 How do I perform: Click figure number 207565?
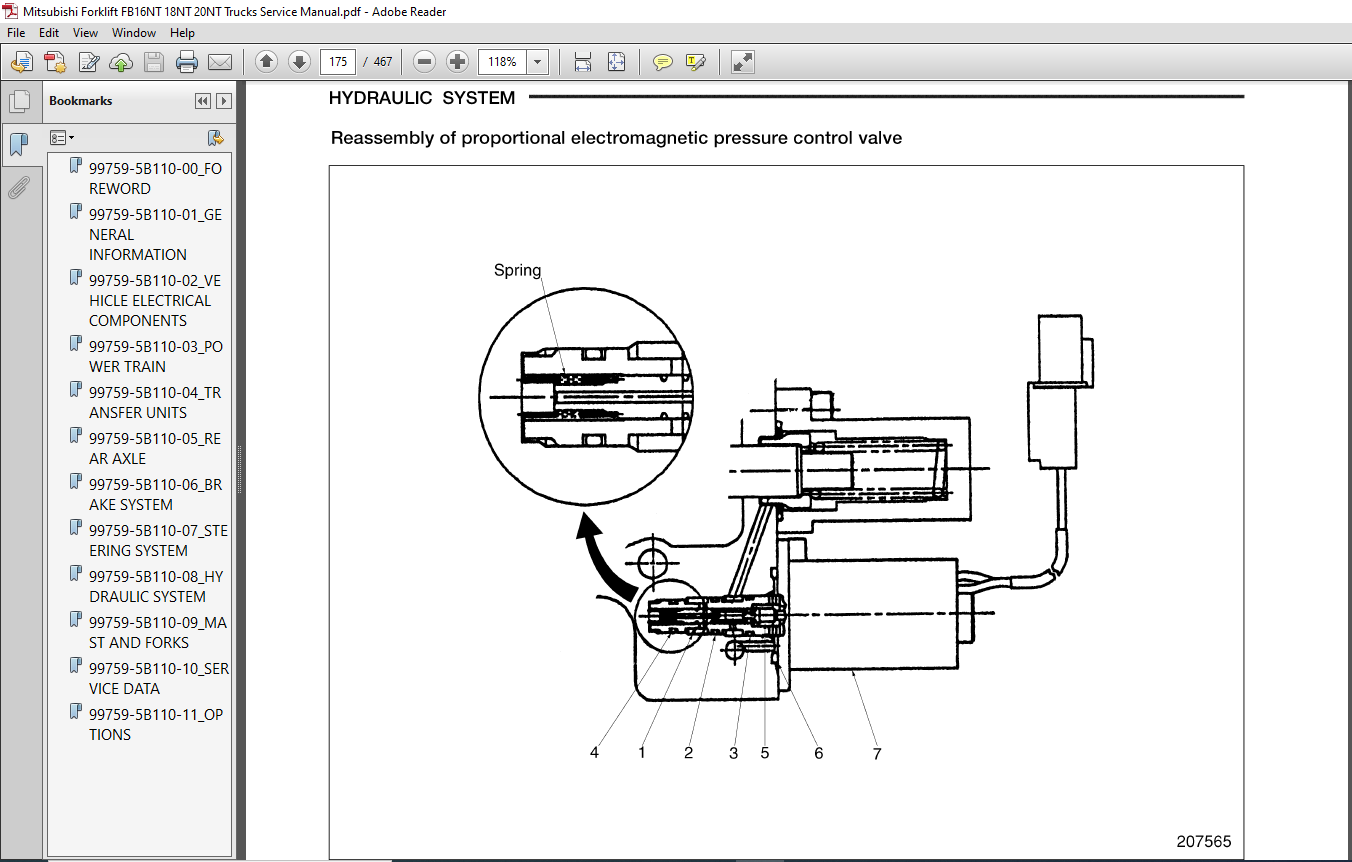(1204, 842)
